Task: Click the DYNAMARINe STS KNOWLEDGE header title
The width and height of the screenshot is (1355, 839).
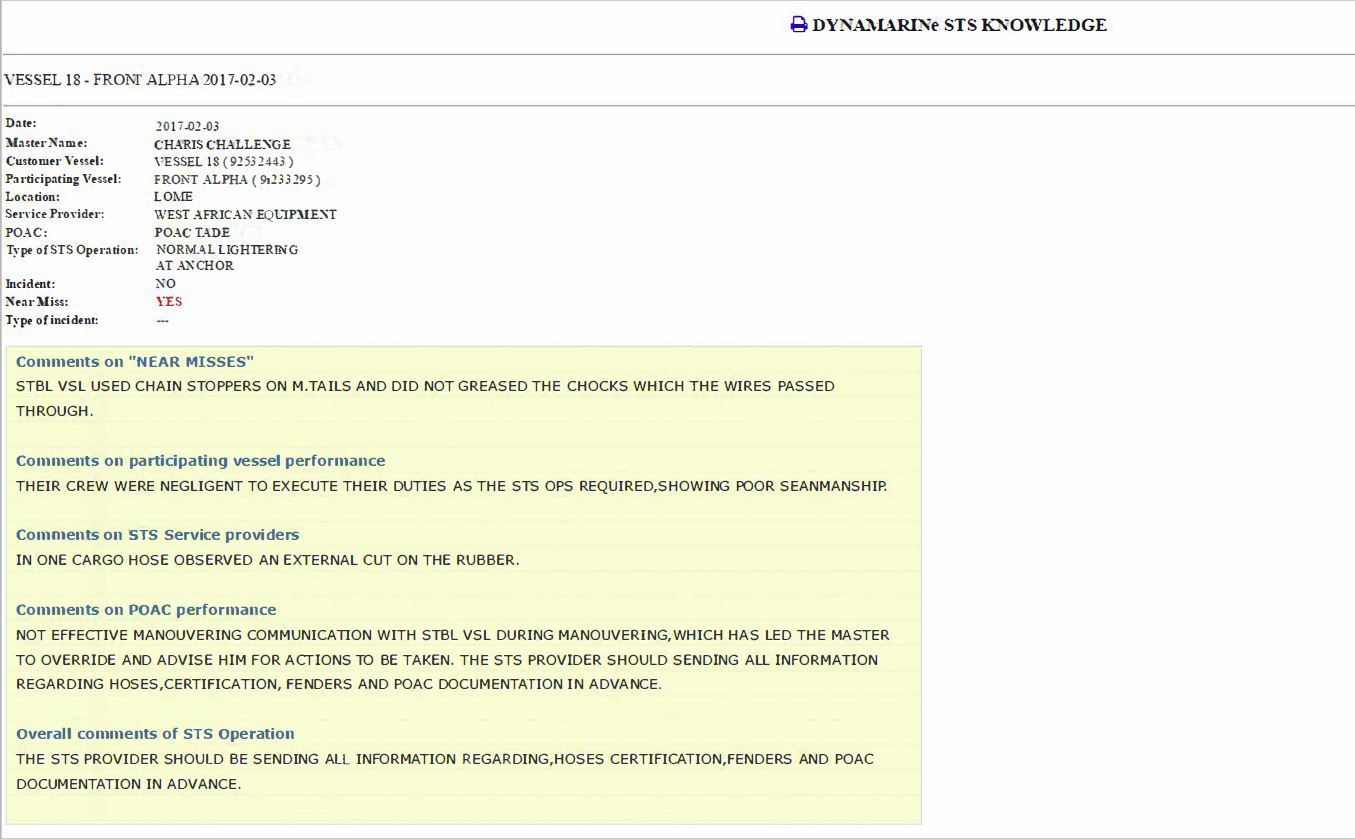Action: pos(959,25)
